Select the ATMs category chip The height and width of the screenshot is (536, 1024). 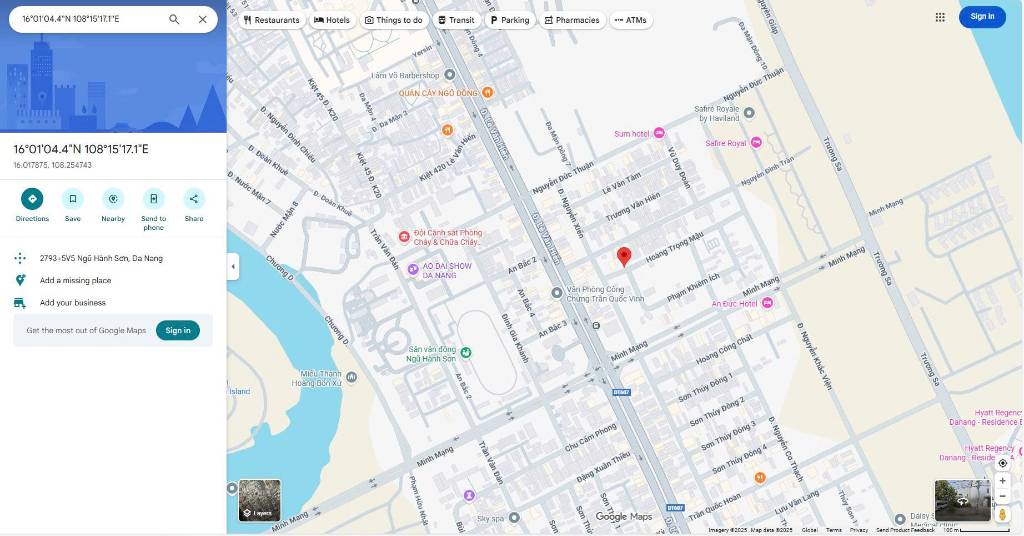tap(631, 20)
